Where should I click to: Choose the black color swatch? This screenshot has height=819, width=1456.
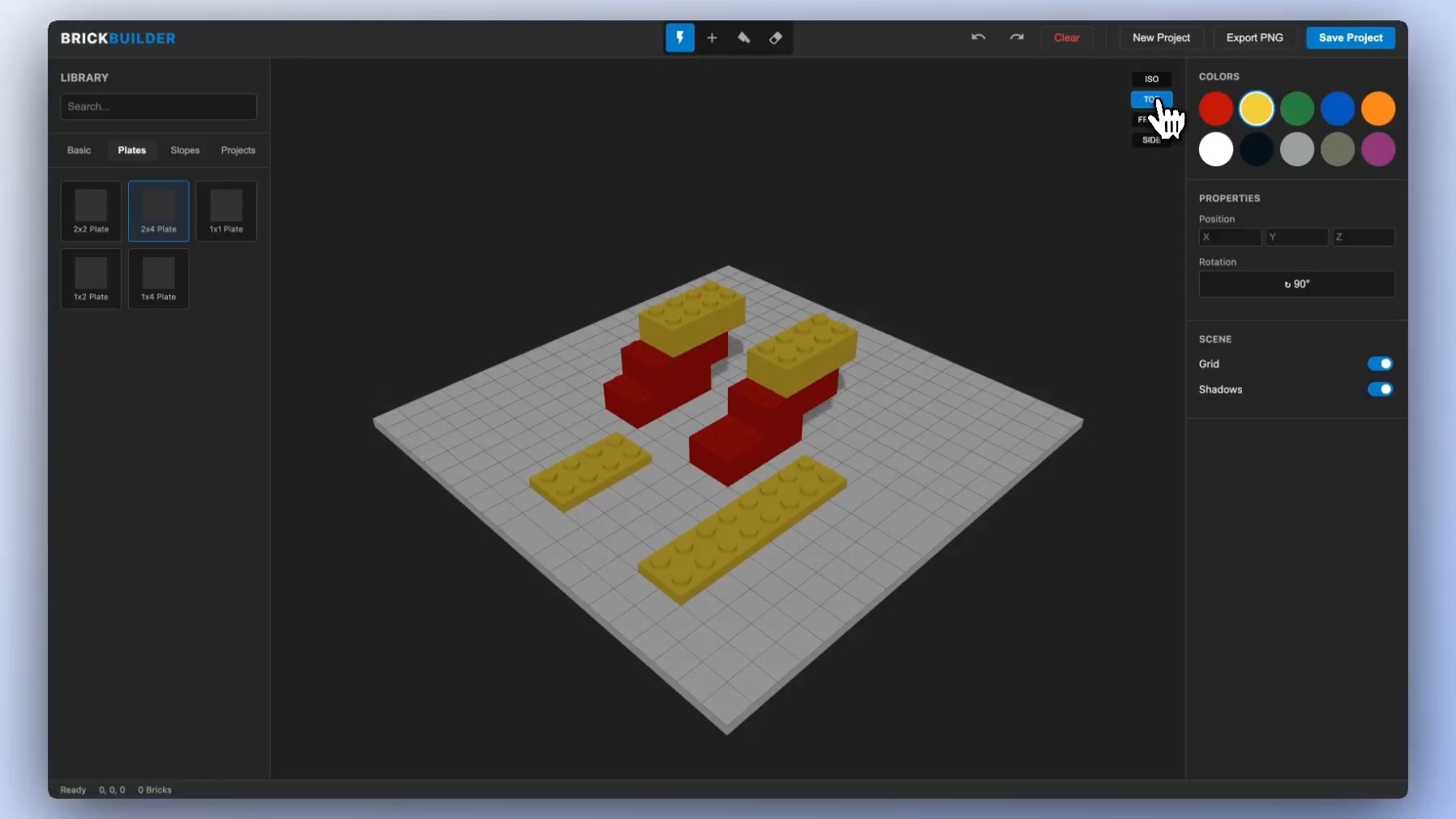click(x=1257, y=149)
